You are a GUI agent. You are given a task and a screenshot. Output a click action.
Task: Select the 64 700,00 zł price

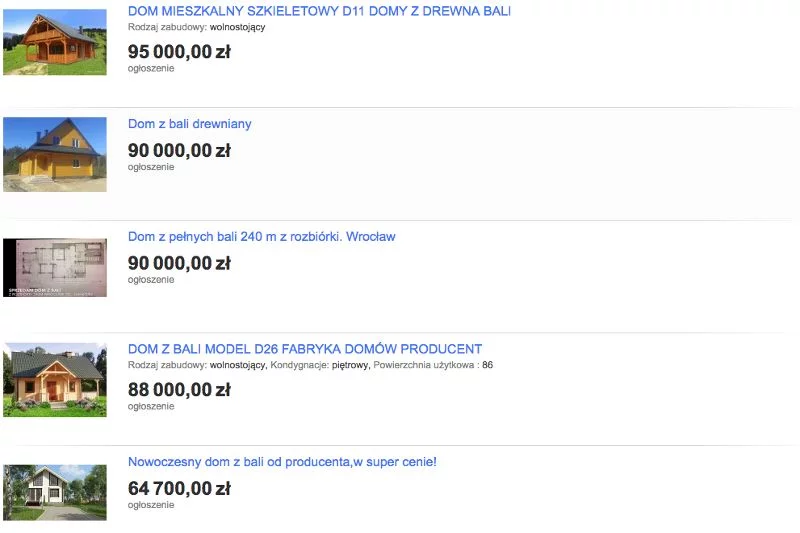pos(179,489)
